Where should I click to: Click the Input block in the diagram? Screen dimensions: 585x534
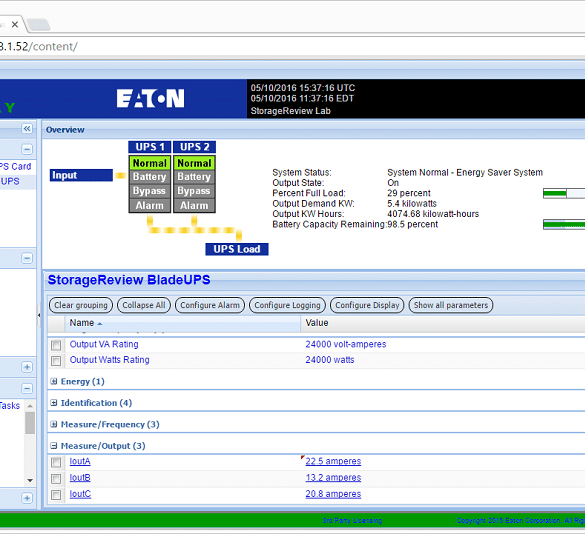point(81,175)
